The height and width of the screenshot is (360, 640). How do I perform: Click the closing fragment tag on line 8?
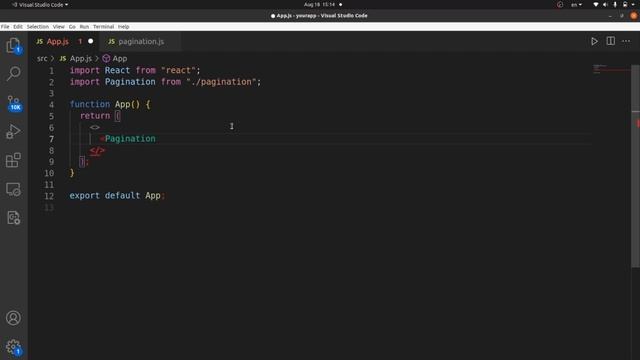[97, 151]
